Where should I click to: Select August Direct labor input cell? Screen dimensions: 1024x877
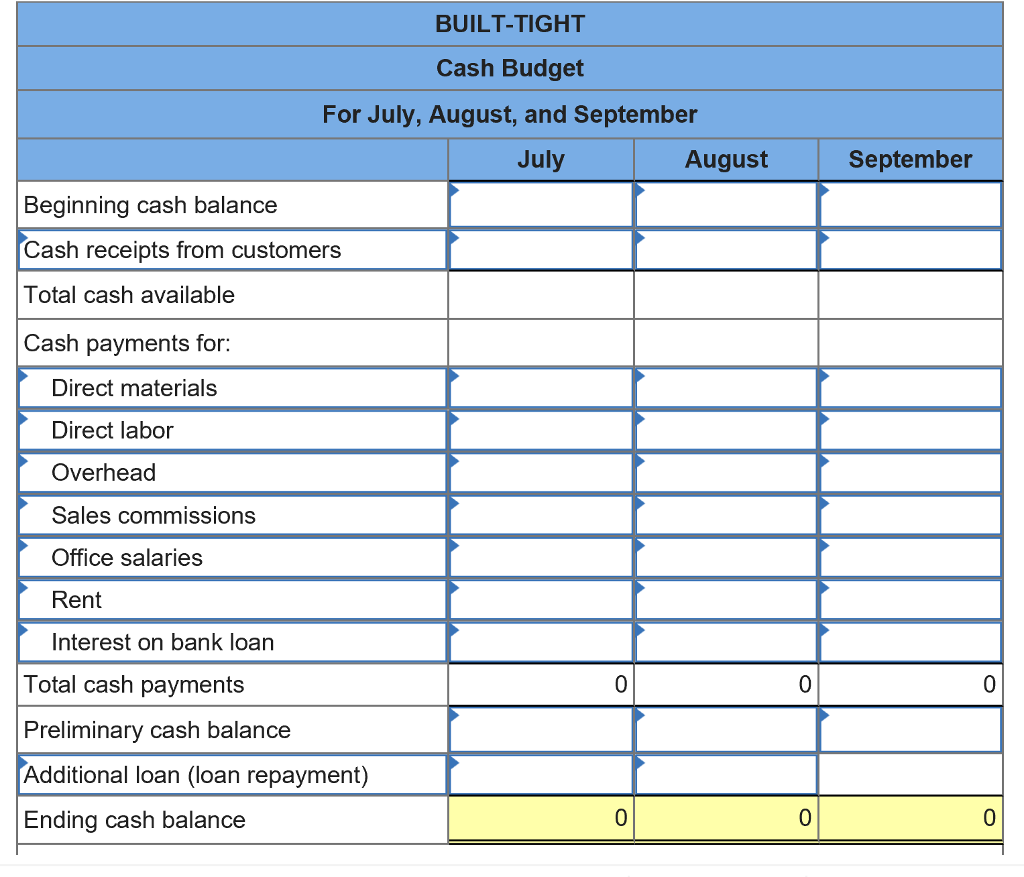tap(726, 430)
